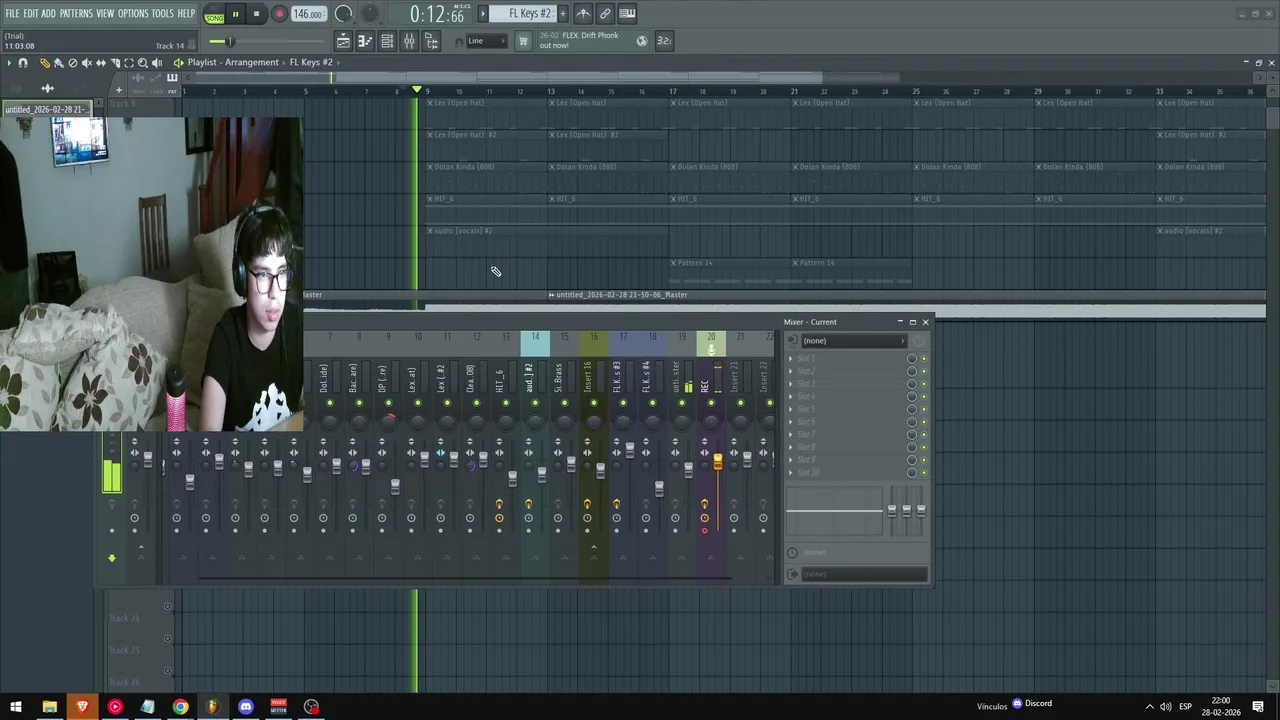
Task: Expand Slot 1 effect menu arrow
Action: [791, 359]
